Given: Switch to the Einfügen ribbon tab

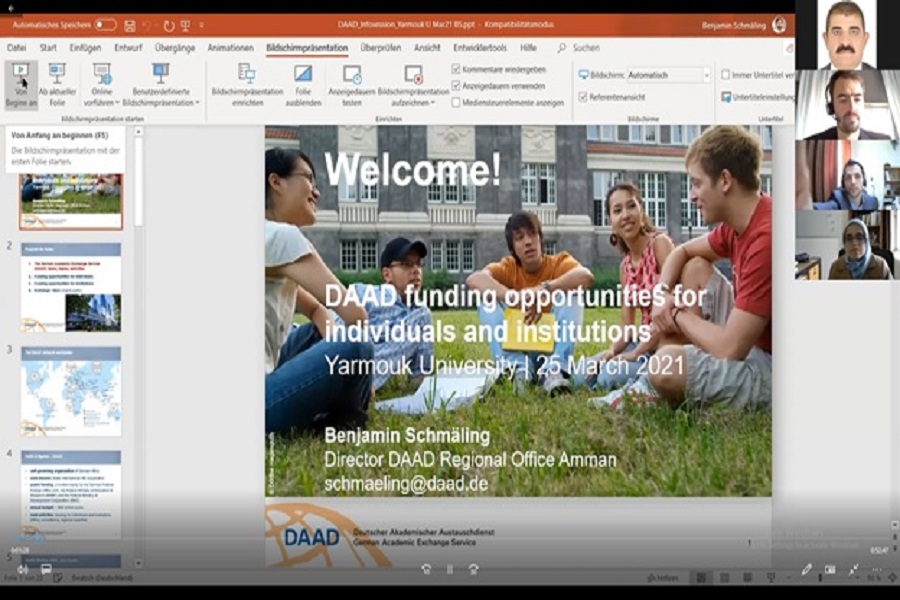Looking at the screenshot, I should pos(85,48).
